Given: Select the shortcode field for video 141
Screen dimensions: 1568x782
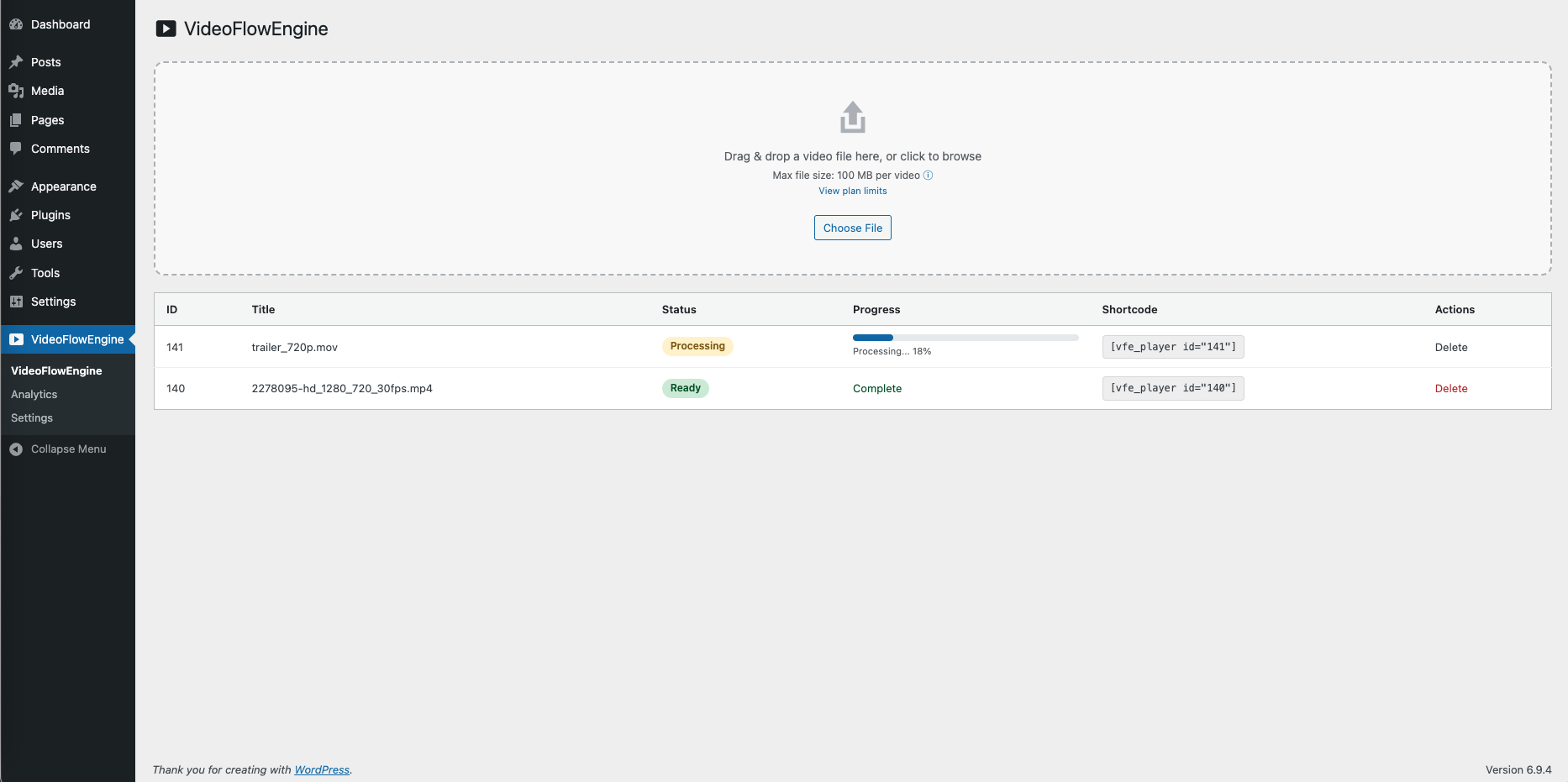Looking at the screenshot, I should coord(1172,346).
